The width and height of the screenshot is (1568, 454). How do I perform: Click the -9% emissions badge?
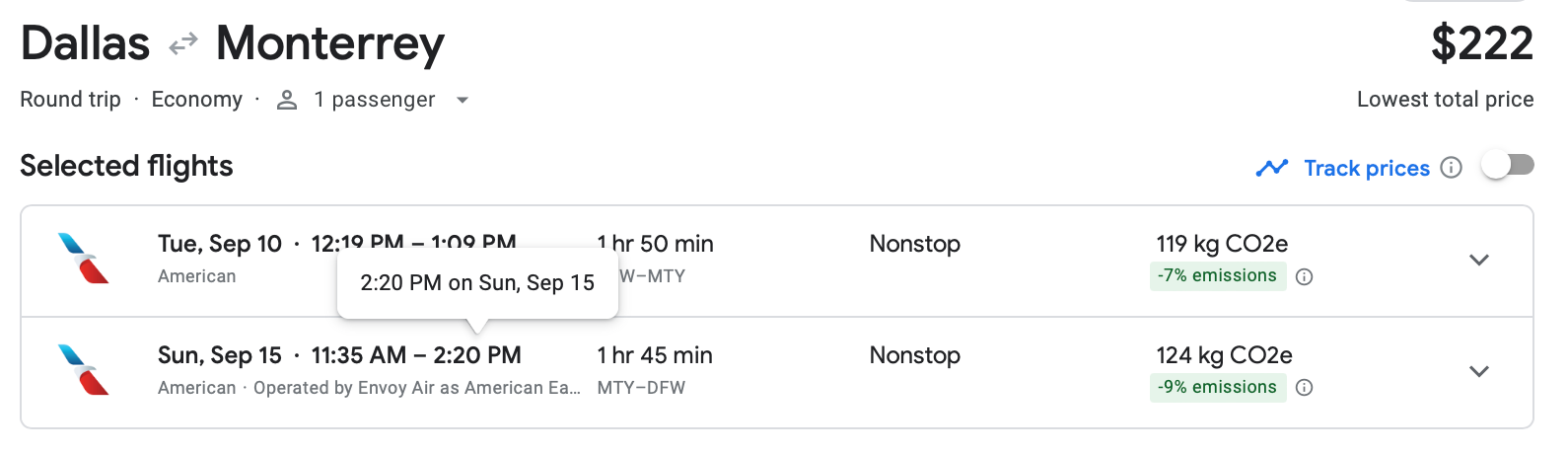tap(1217, 388)
